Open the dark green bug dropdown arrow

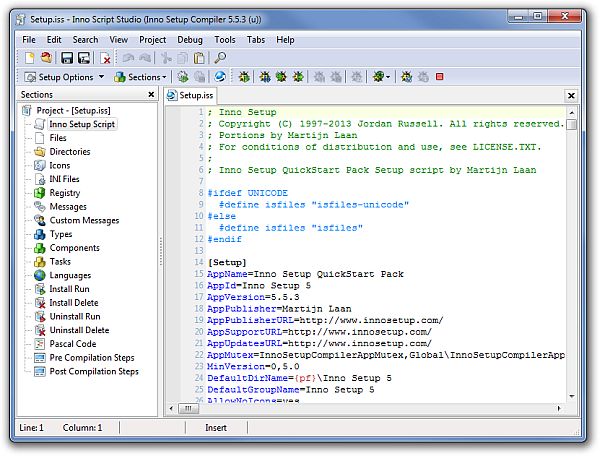tap(388, 77)
